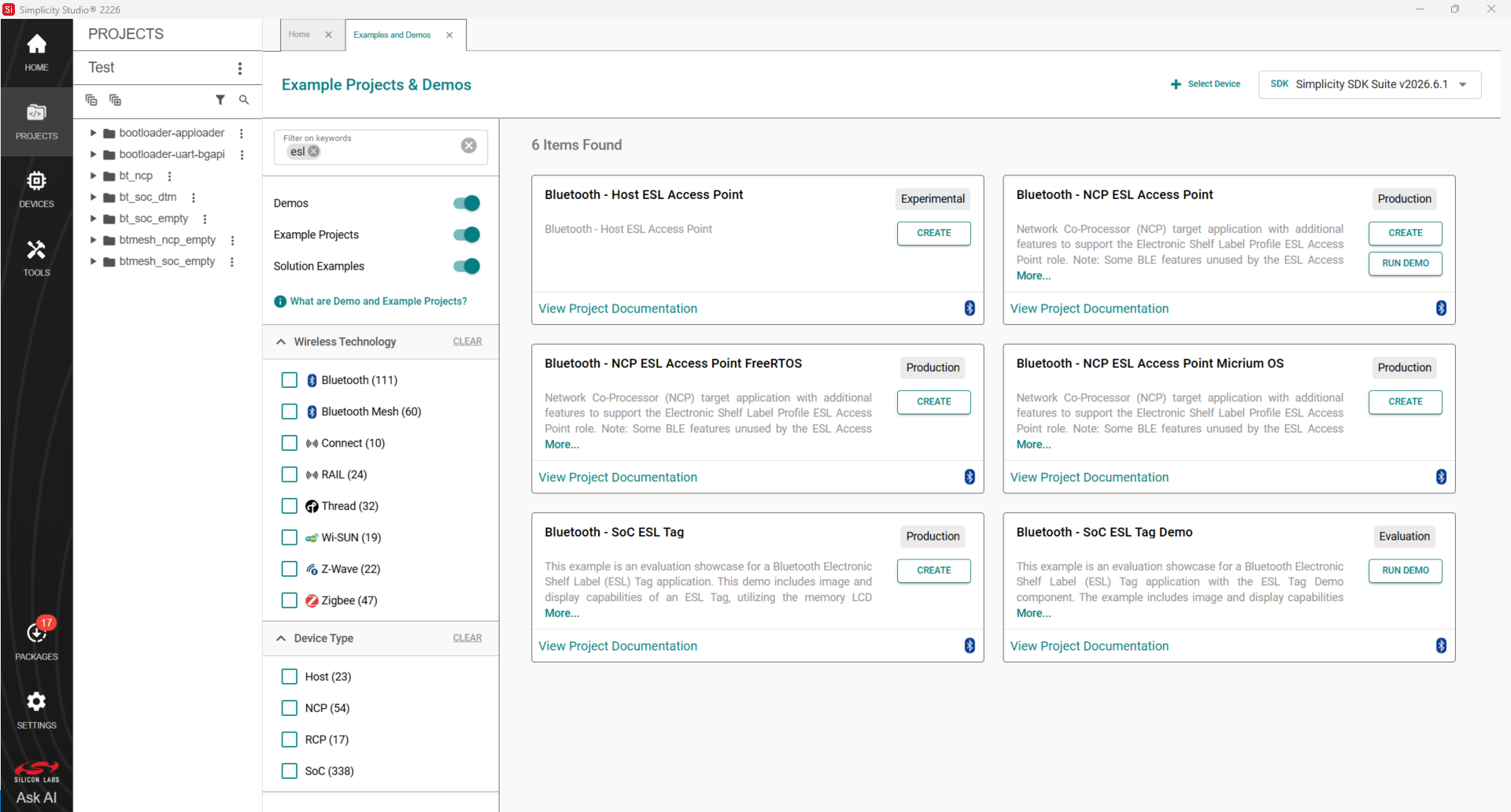Turn off the Example Projects toggle
1511x812 pixels.
point(467,235)
